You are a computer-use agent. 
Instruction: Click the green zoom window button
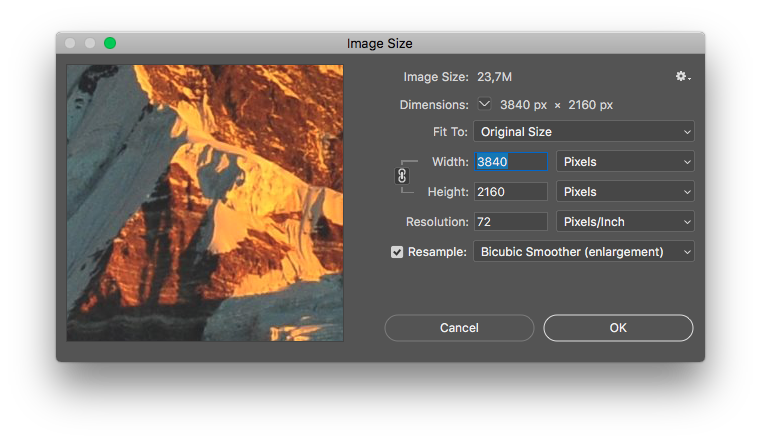pyautogui.click(x=110, y=43)
